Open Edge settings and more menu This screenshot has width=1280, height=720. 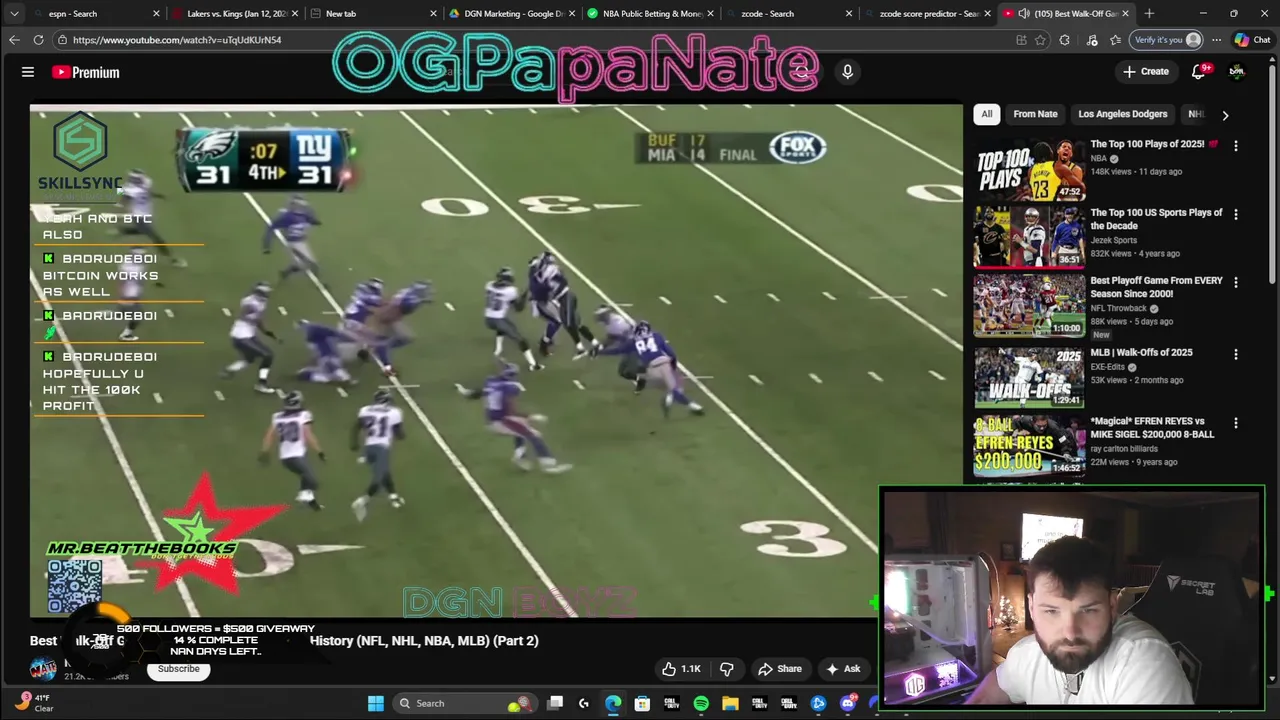pyautogui.click(x=1216, y=40)
